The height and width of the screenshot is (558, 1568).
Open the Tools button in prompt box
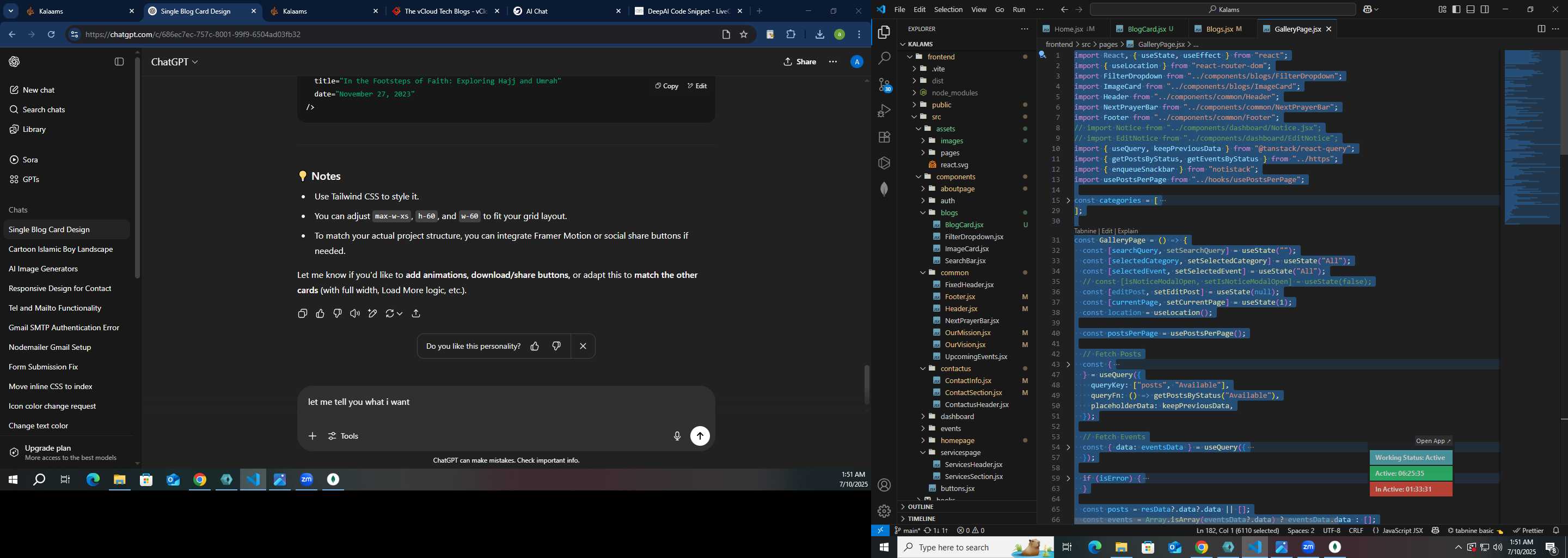[x=344, y=436]
